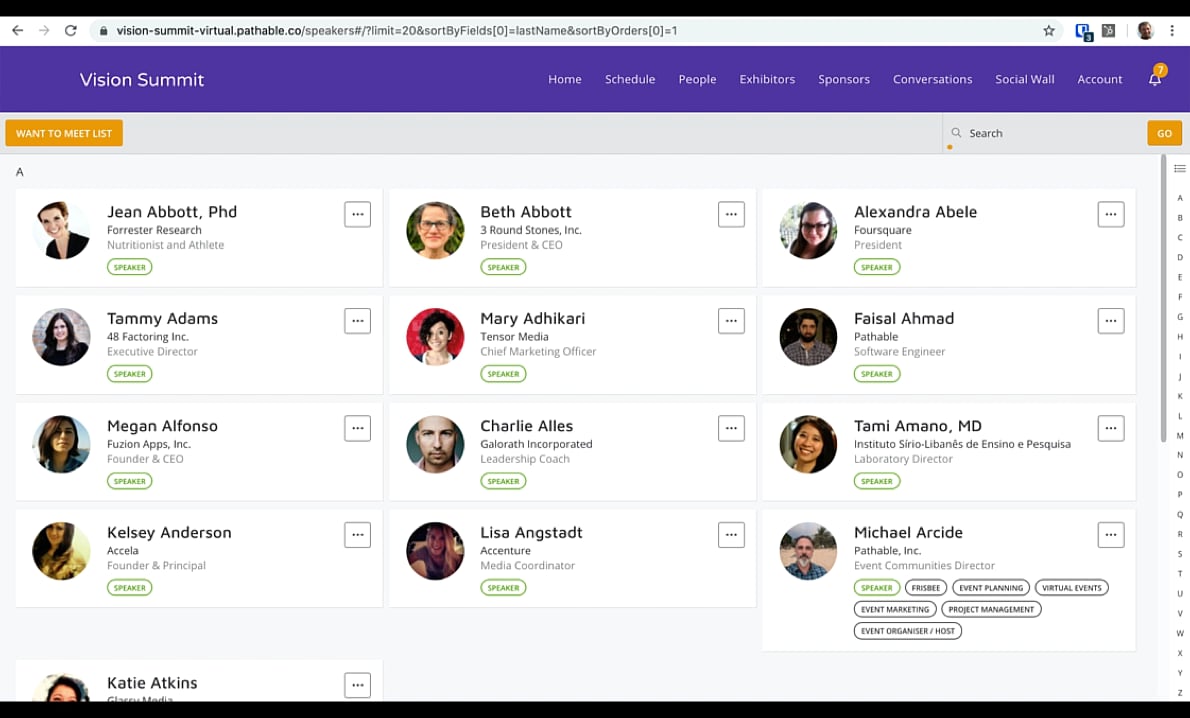
Task: Click the browser back arrow
Action: pos(17,31)
